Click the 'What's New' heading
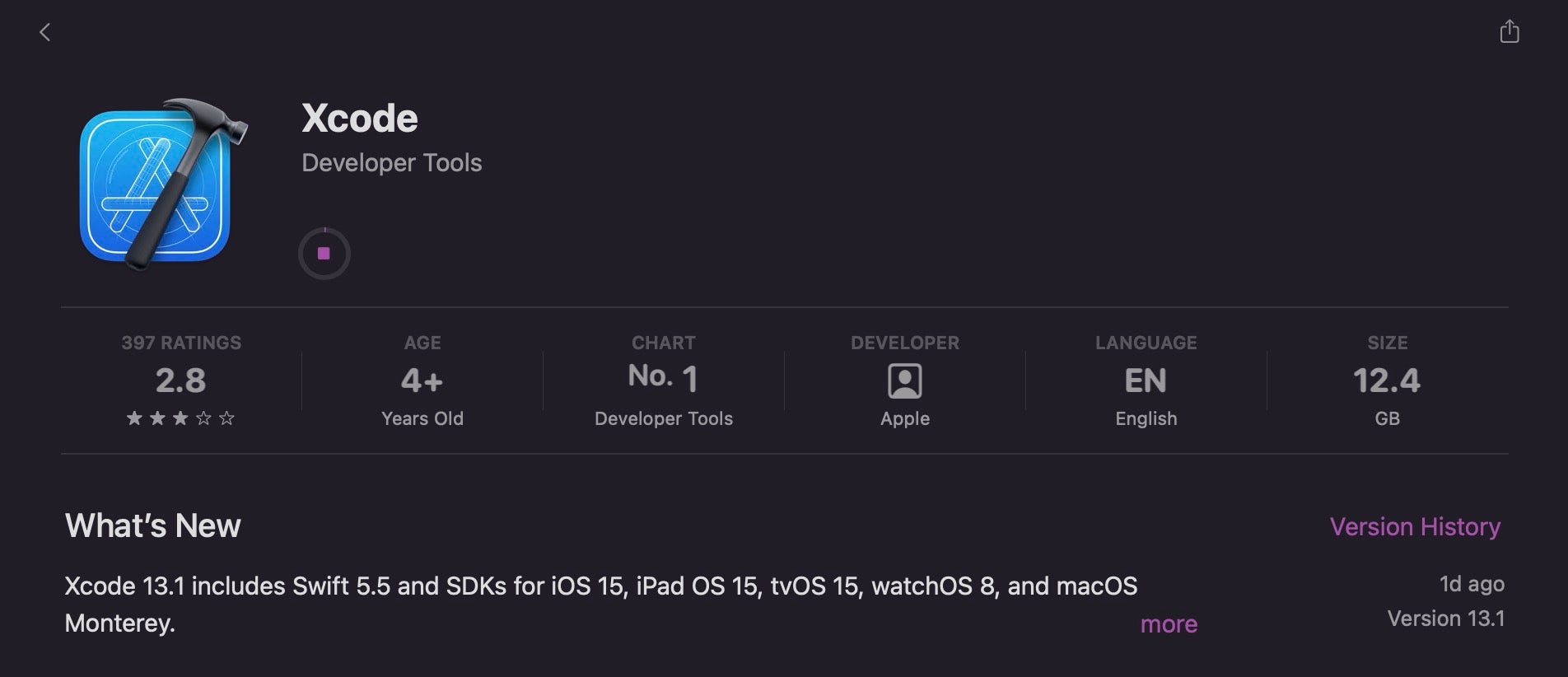Viewport: 1568px width, 677px height. coord(152,525)
